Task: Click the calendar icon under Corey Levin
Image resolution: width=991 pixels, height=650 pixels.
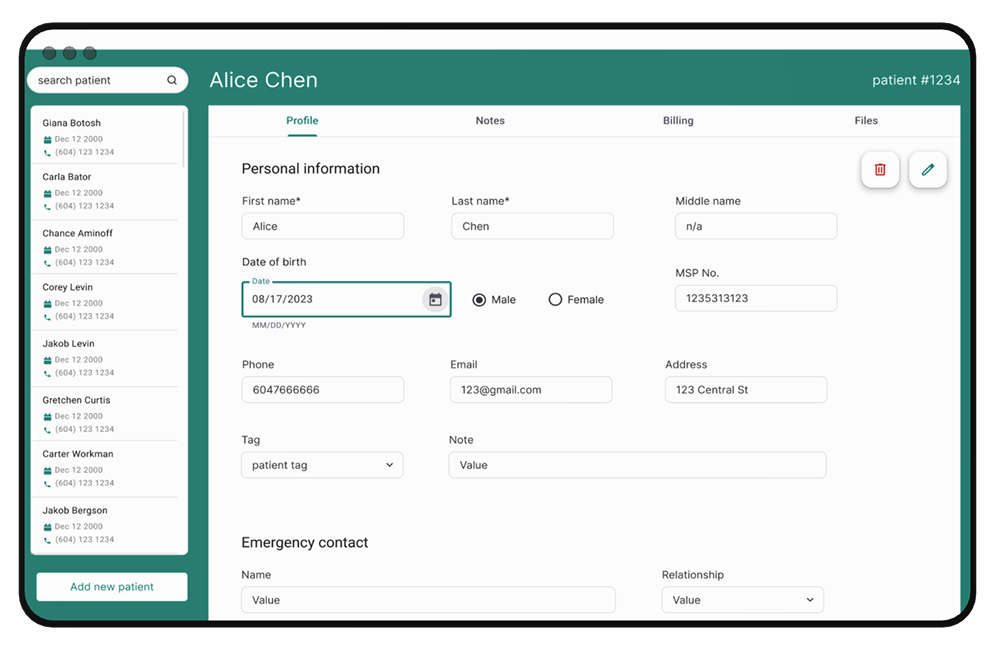Action: tap(47, 304)
